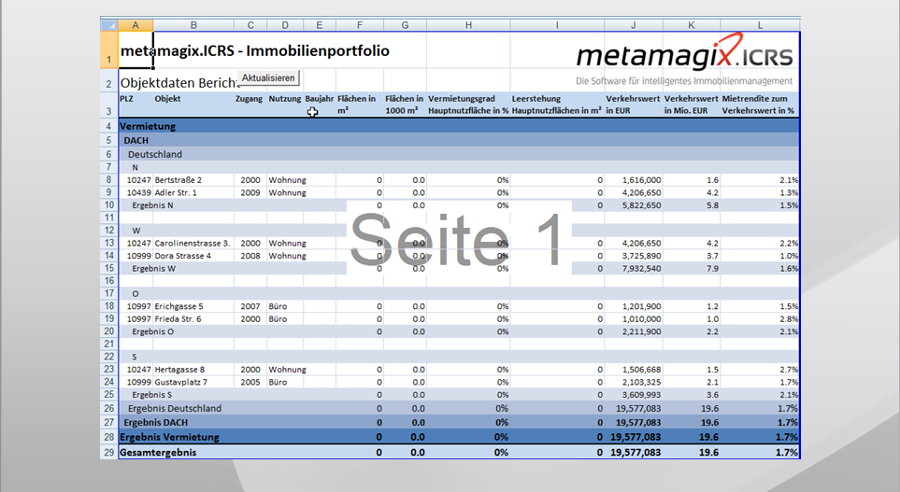Image resolution: width=900 pixels, height=492 pixels.
Task: Select row 21 header
Action: pyautogui.click(x=109, y=344)
